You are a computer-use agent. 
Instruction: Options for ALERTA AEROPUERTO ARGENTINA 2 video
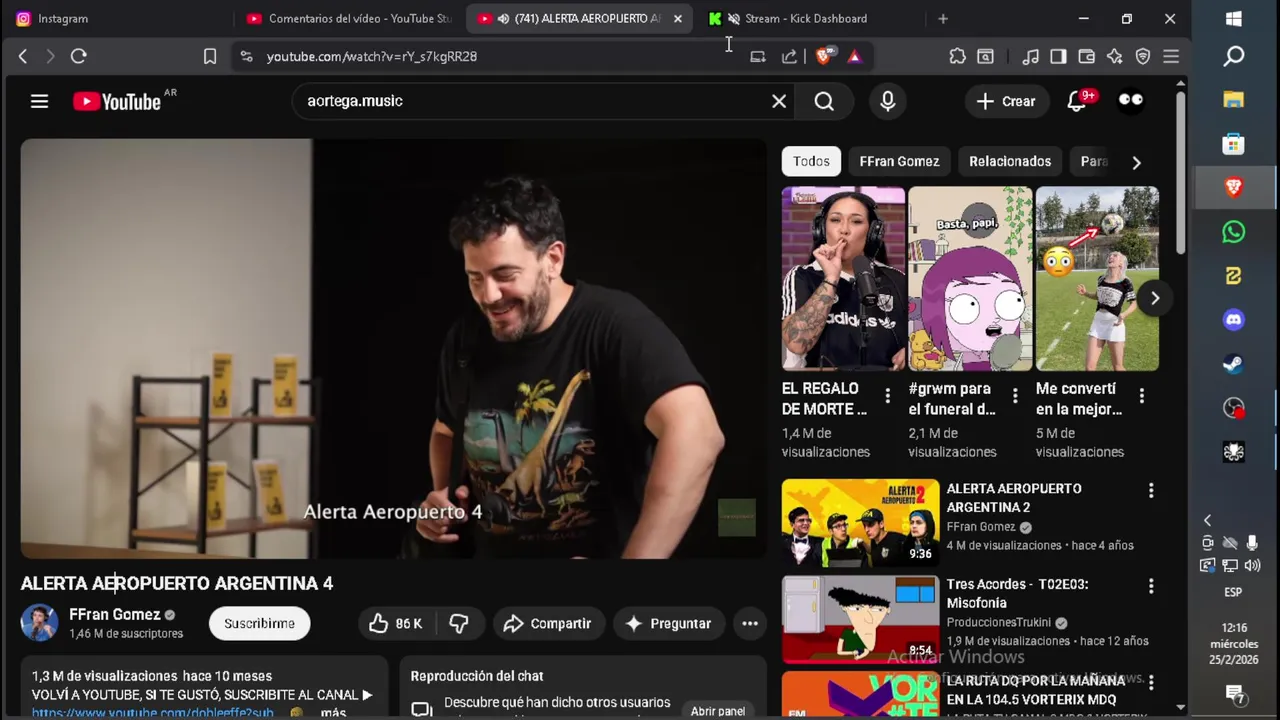tap(1151, 490)
